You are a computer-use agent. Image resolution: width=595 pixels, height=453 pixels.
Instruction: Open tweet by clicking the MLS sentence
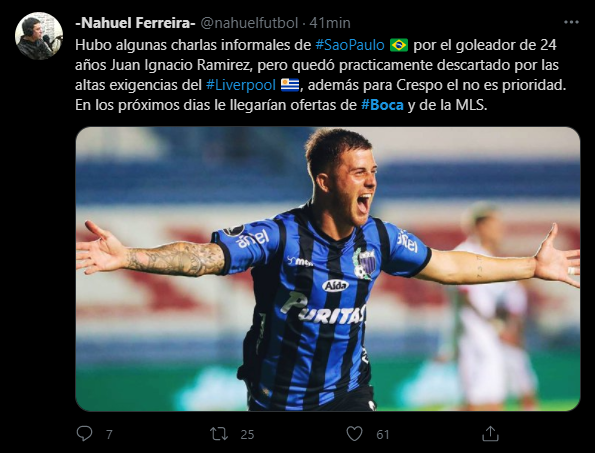281,105
